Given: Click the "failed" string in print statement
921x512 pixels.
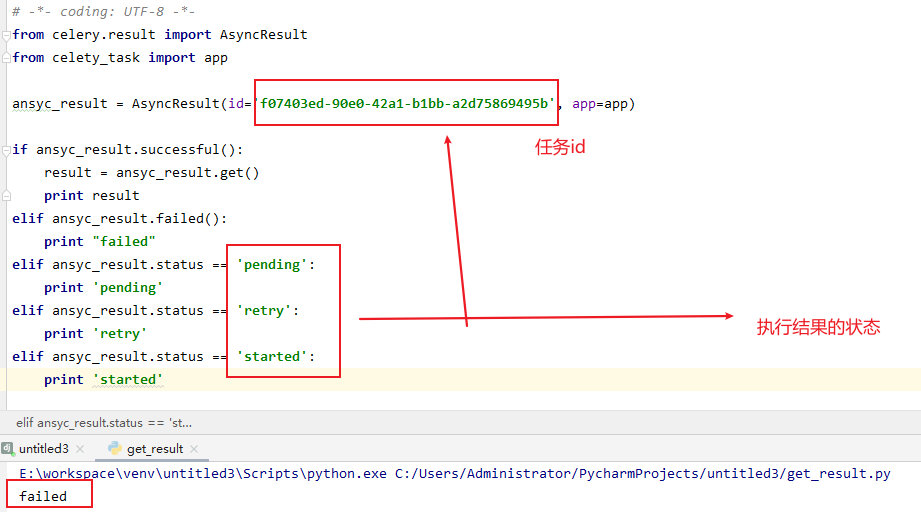Looking at the screenshot, I should click(124, 242).
